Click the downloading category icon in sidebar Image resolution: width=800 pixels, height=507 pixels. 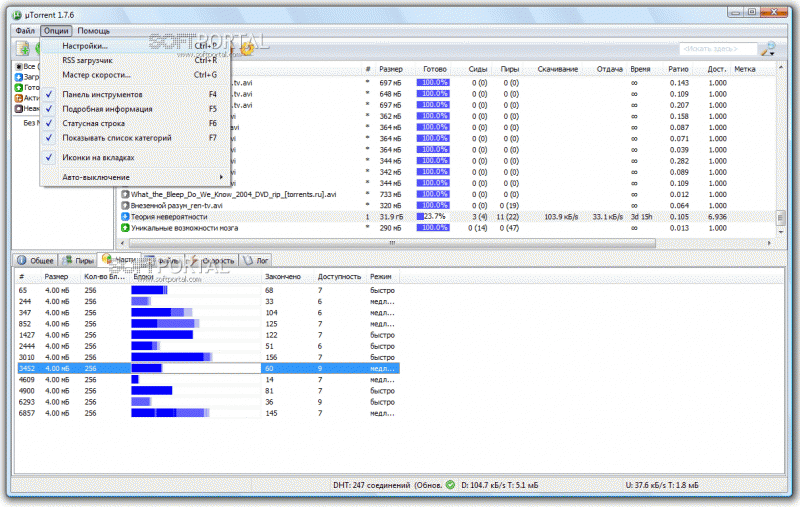pyautogui.click(x=19, y=77)
